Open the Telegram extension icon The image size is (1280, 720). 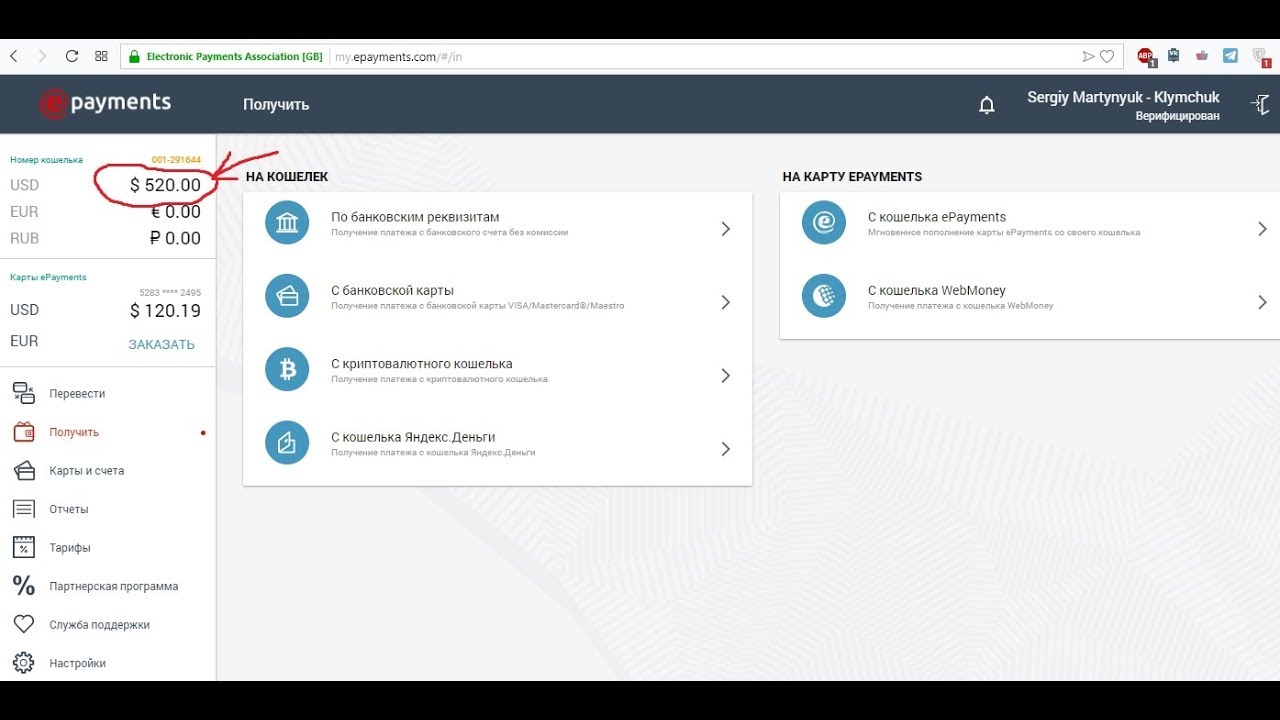tap(1230, 56)
